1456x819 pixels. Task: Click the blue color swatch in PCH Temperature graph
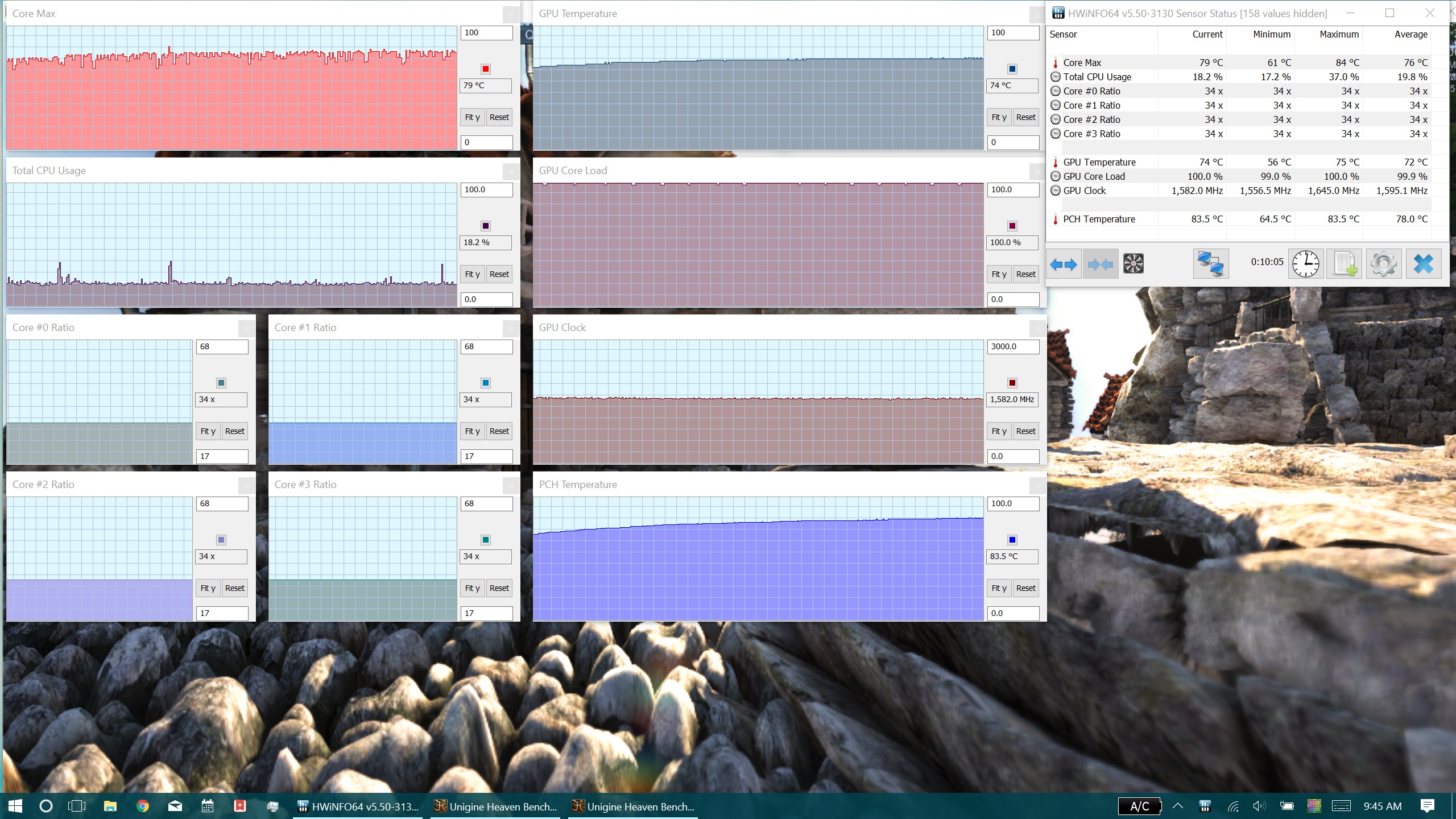click(1012, 540)
